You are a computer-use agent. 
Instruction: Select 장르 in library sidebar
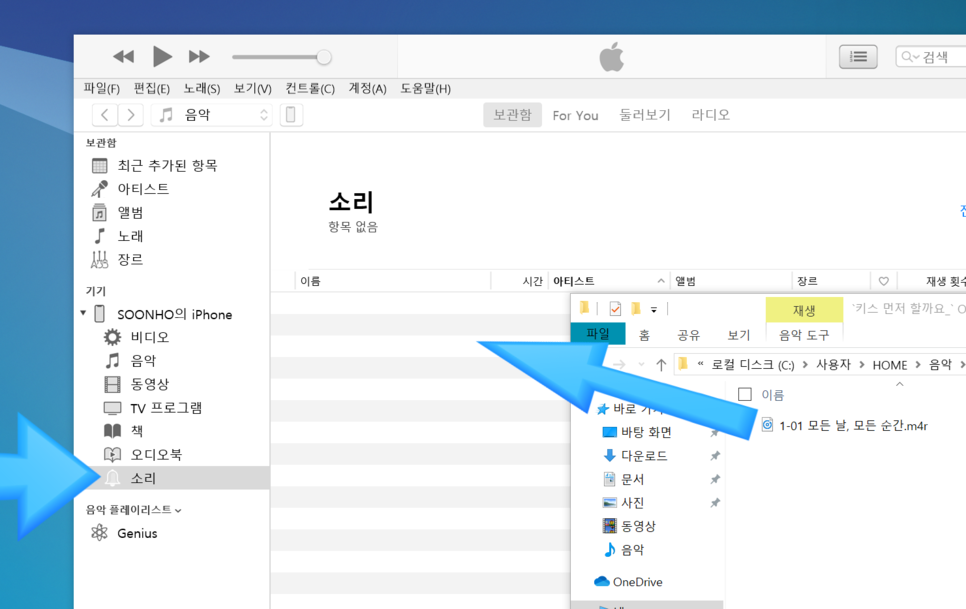(130, 259)
